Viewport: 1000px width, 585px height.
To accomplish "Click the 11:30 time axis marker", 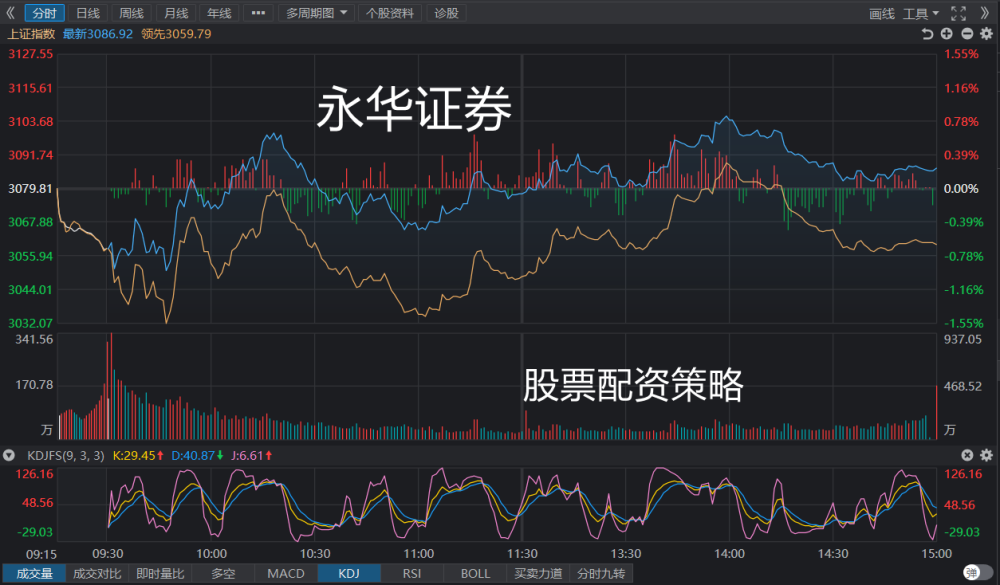I will 522,553.
